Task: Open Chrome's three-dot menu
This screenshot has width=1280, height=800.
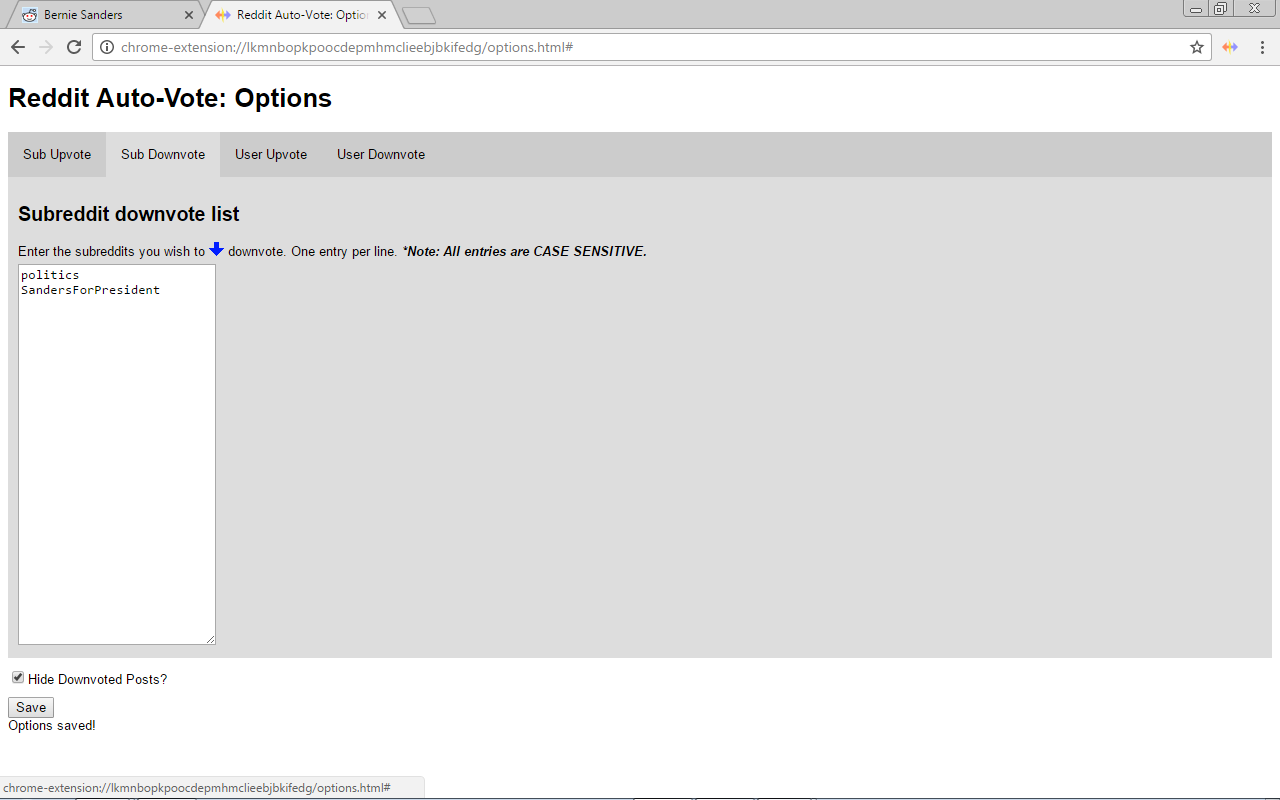Action: [1262, 47]
